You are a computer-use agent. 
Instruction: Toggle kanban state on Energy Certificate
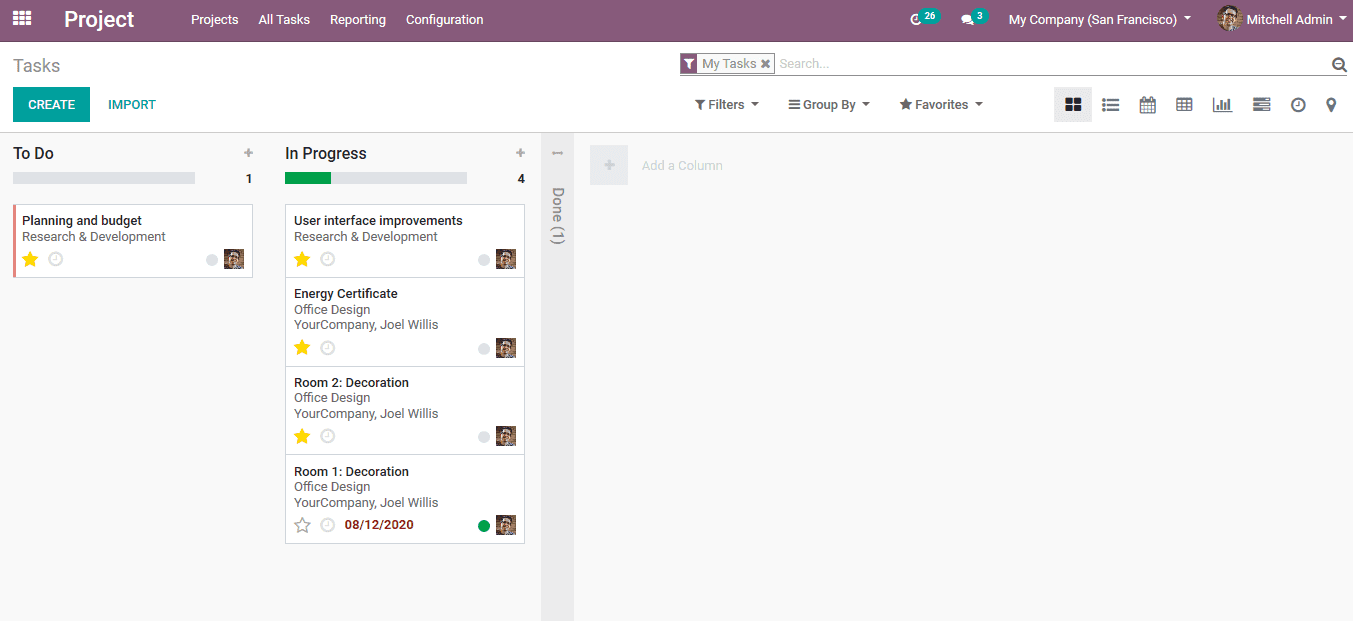(484, 349)
